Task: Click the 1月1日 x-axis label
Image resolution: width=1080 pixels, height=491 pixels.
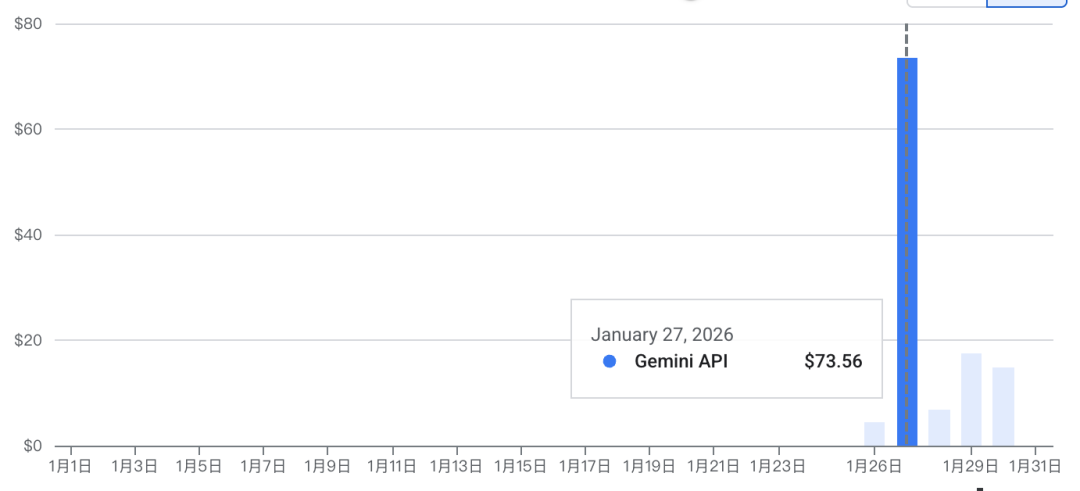Action: 71,466
